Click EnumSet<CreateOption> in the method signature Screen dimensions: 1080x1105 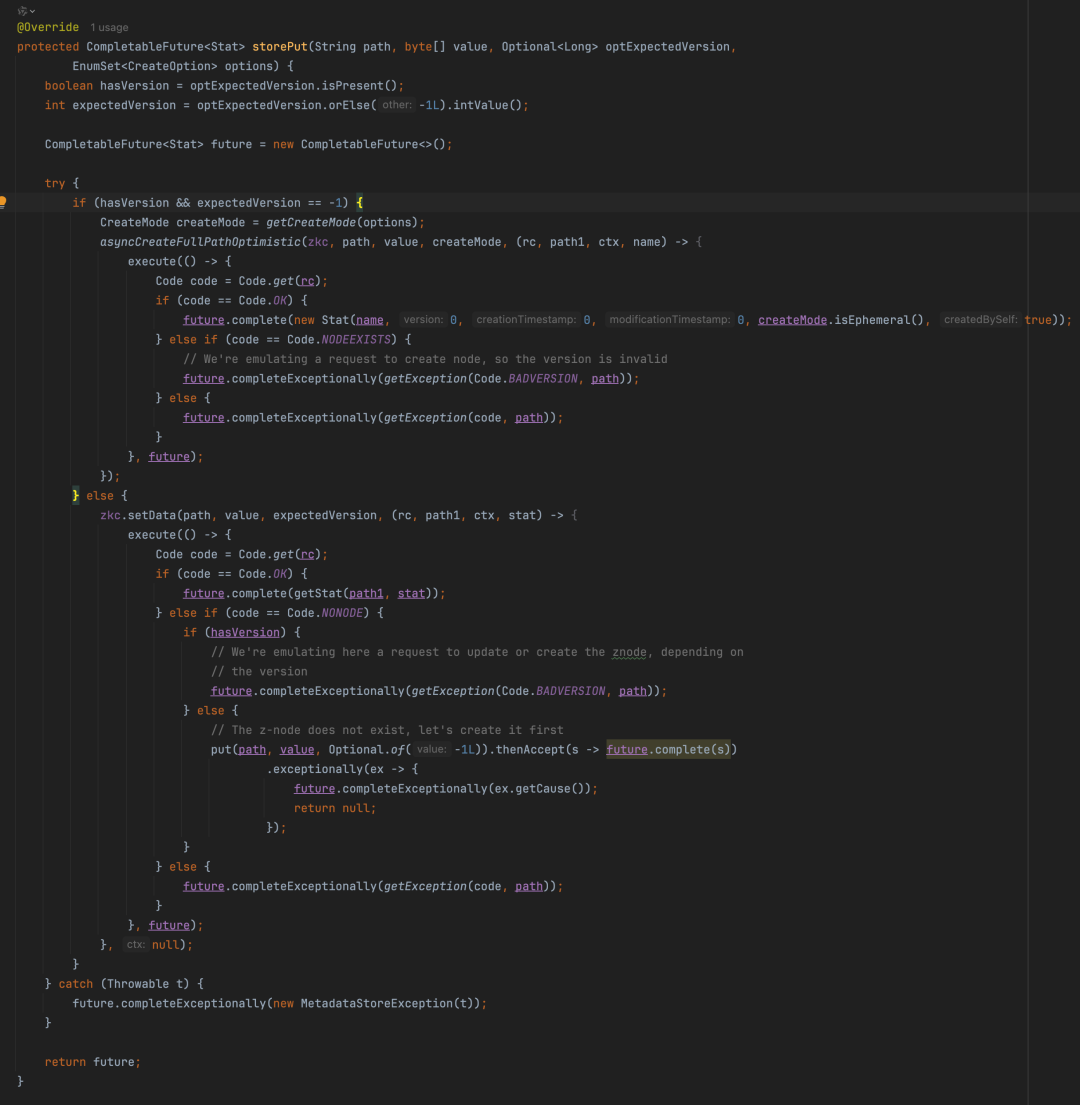[145, 66]
